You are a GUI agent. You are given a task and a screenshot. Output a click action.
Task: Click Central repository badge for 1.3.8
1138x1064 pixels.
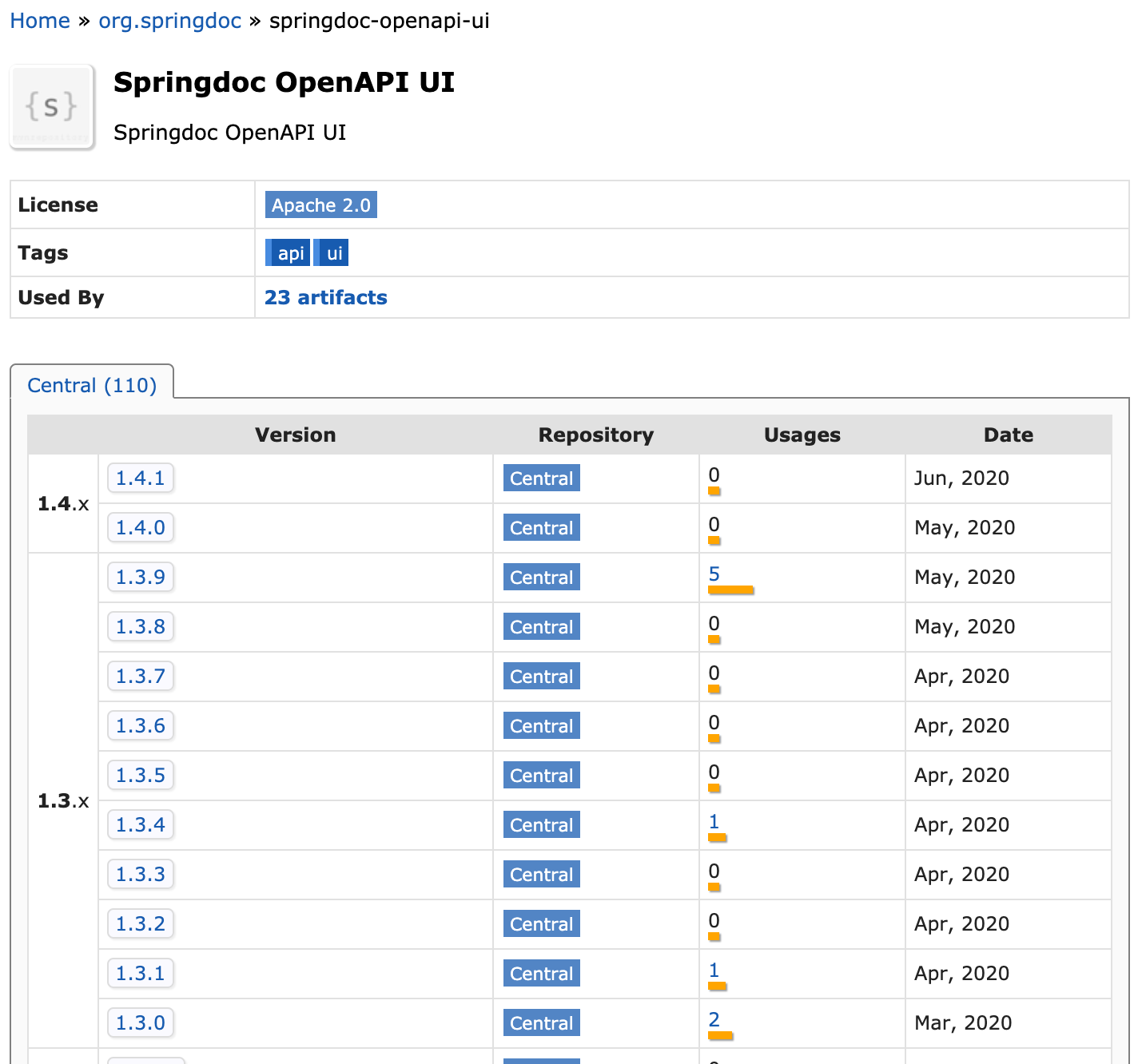point(542,627)
